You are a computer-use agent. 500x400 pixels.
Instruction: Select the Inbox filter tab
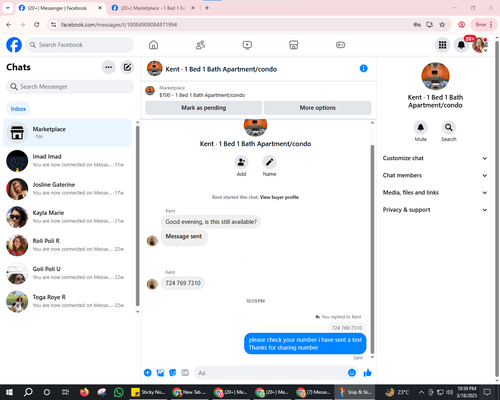tap(18, 109)
